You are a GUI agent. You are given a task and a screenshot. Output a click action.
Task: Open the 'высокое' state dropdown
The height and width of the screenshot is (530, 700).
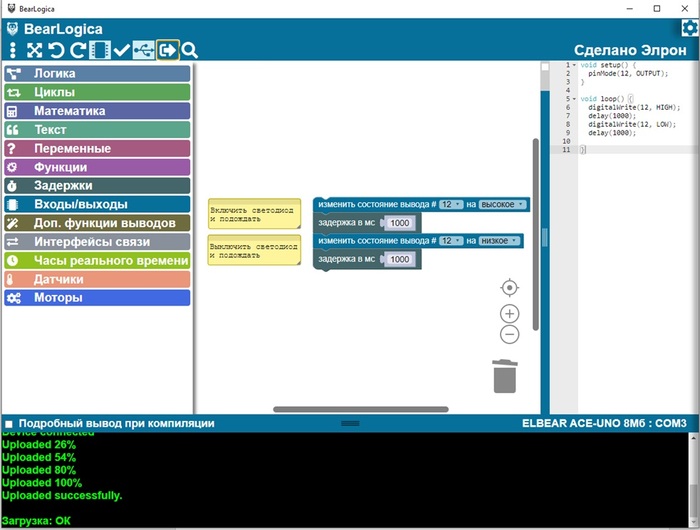502,204
